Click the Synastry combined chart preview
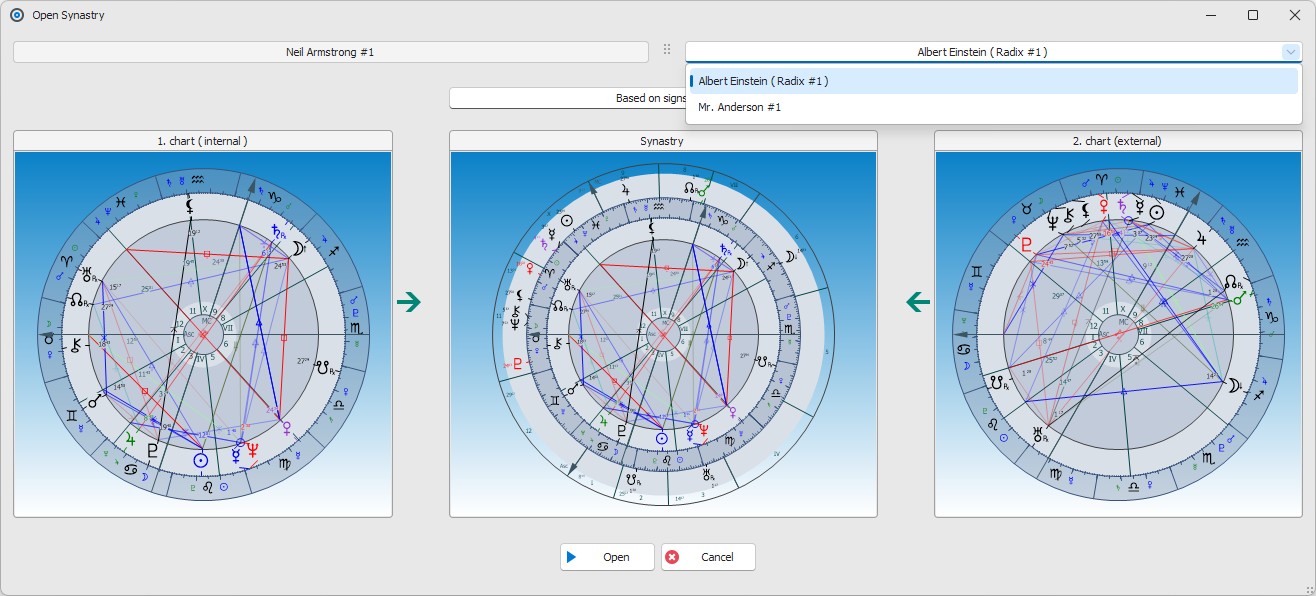The width and height of the screenshot is (1316, 596). click(663, 334)
